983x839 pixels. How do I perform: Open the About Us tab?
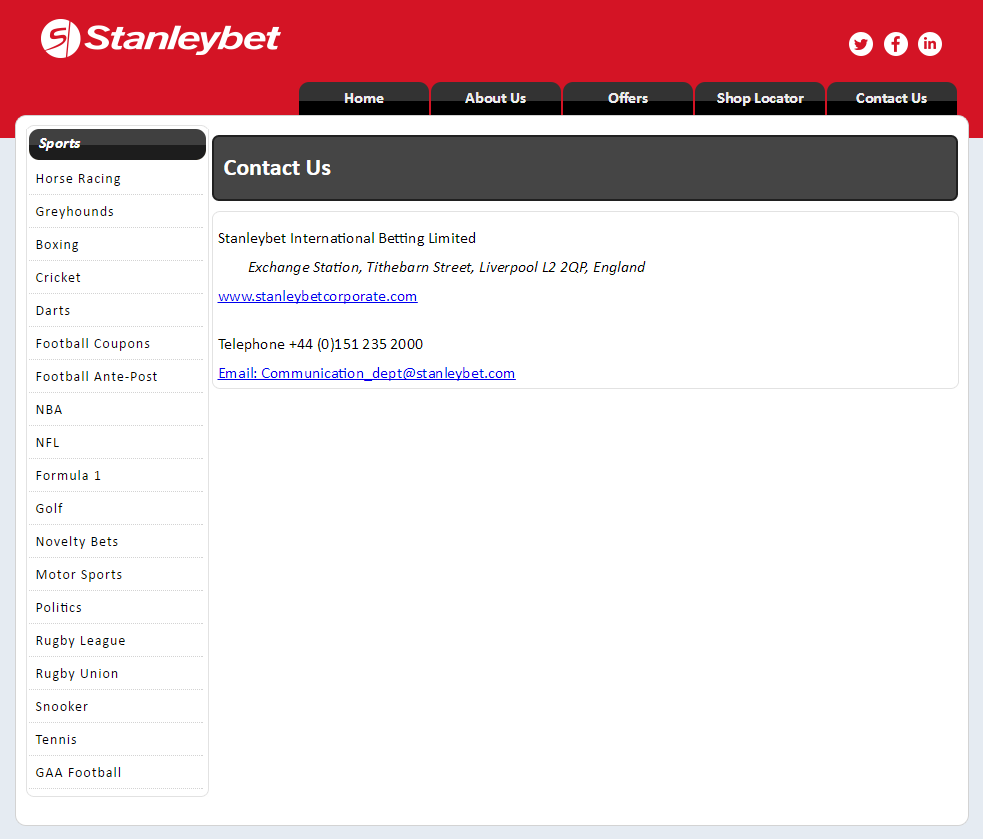495,98
